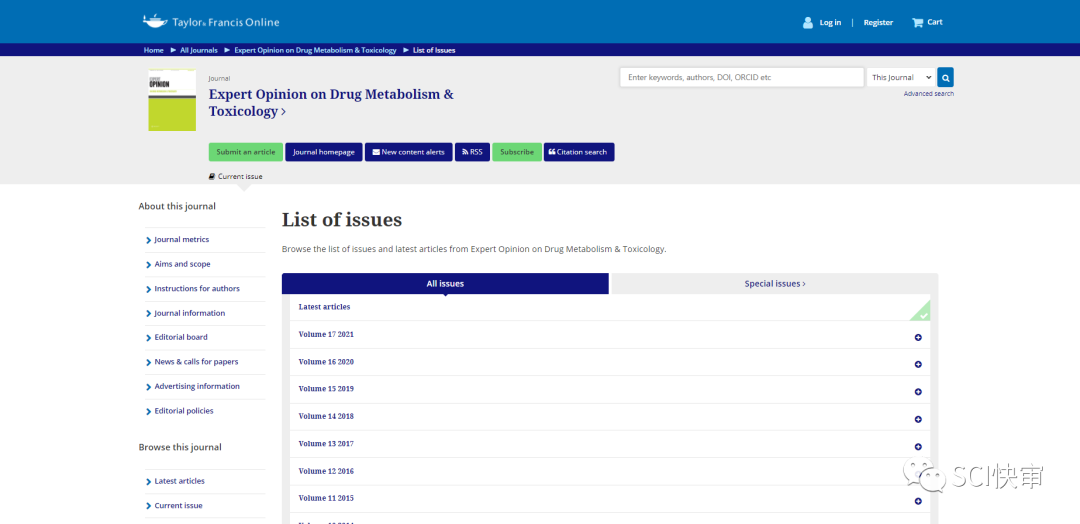Open Editorial board in sidebar
This screenshot has width=1080, height=524.
[x=181, y=337]
